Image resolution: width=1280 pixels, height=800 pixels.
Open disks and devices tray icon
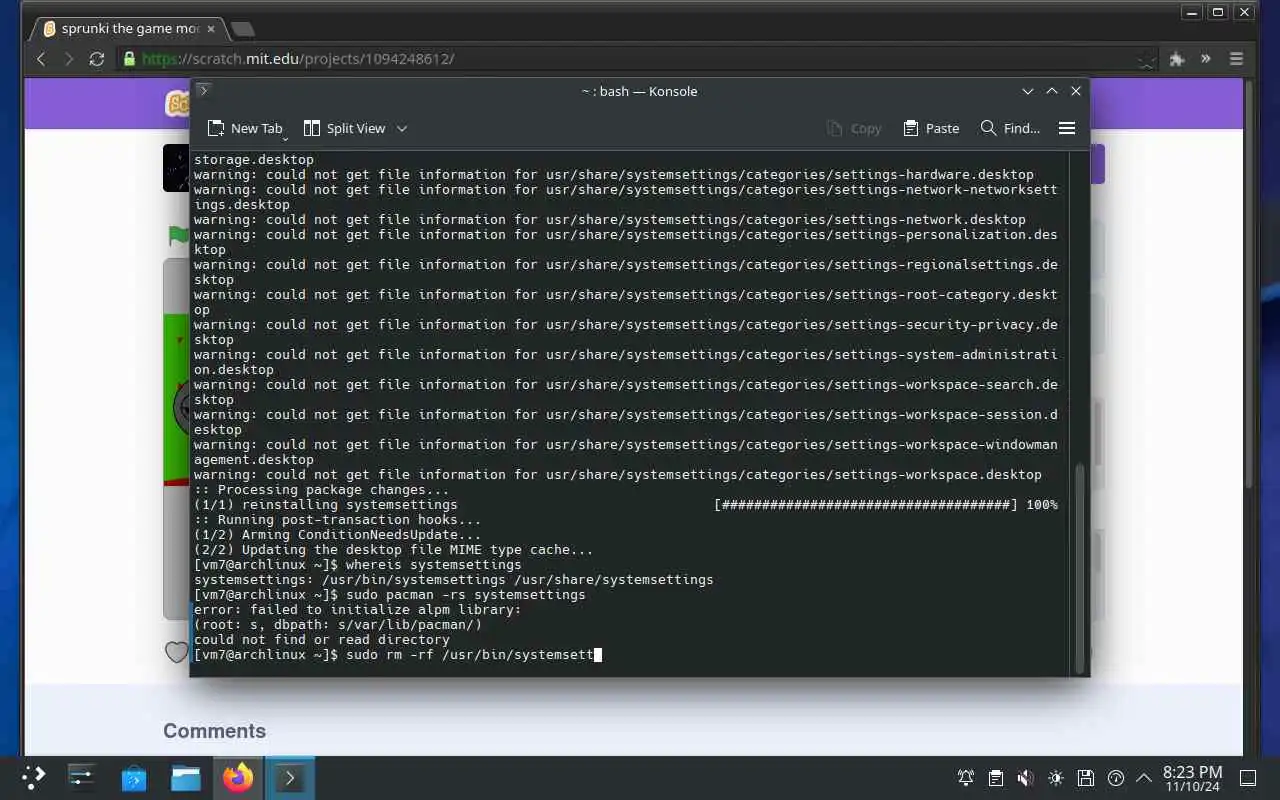[1086, 778]
